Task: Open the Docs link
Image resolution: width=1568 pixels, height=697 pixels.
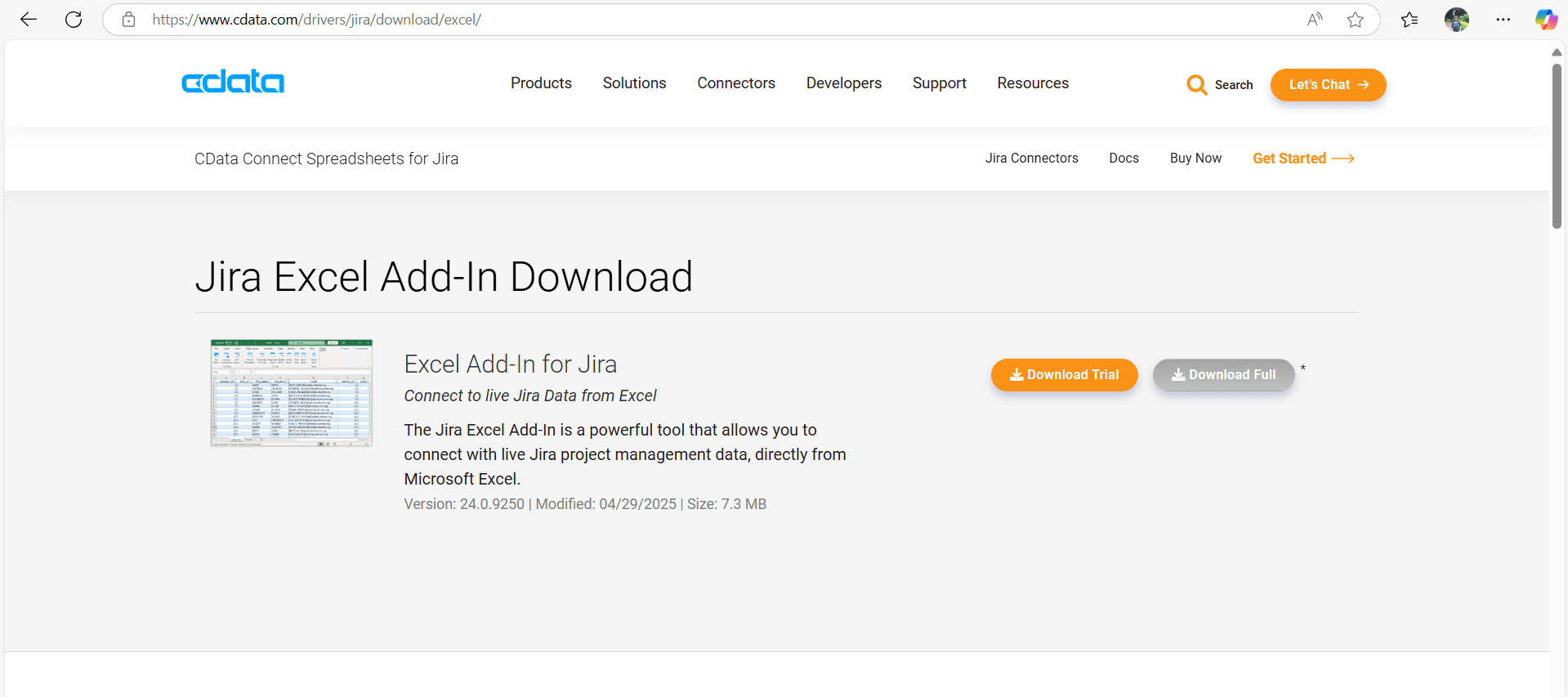Action: pyautogui.click(x=1124, y=159)
